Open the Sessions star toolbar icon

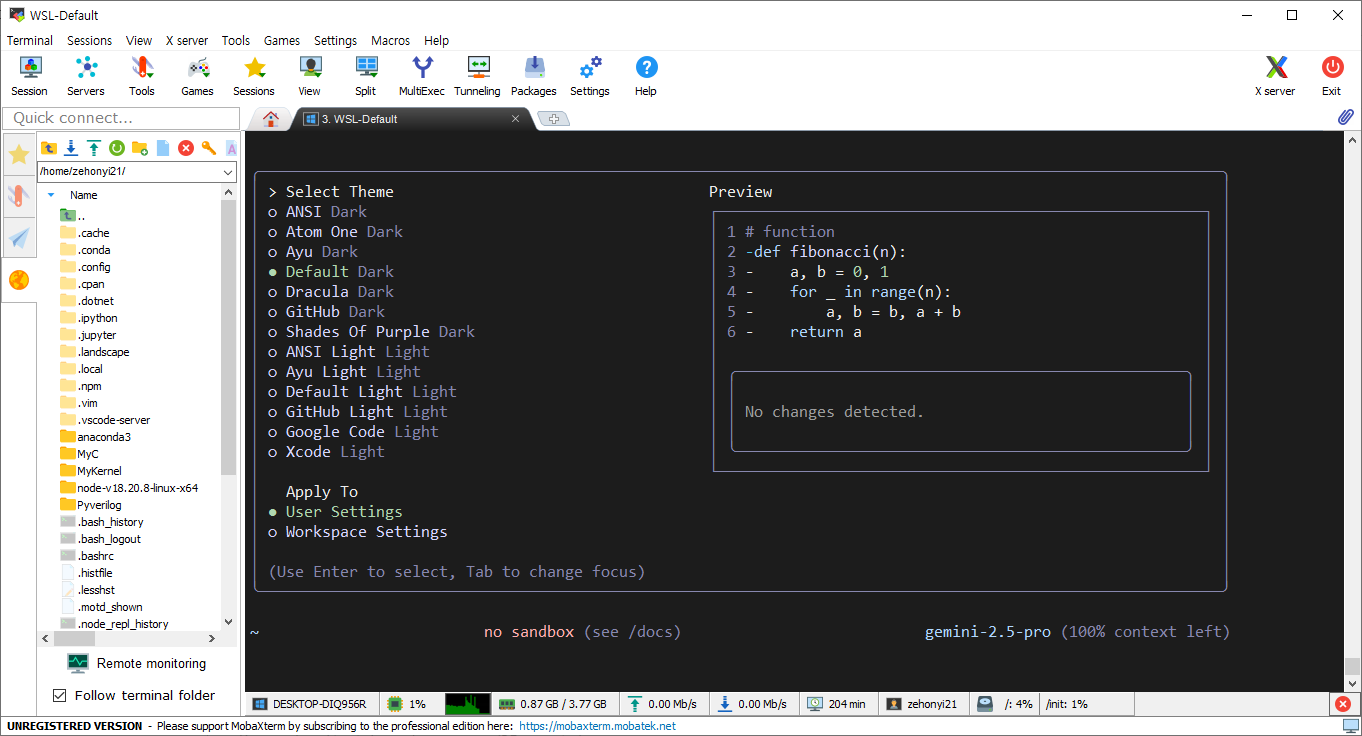(254, 77)
